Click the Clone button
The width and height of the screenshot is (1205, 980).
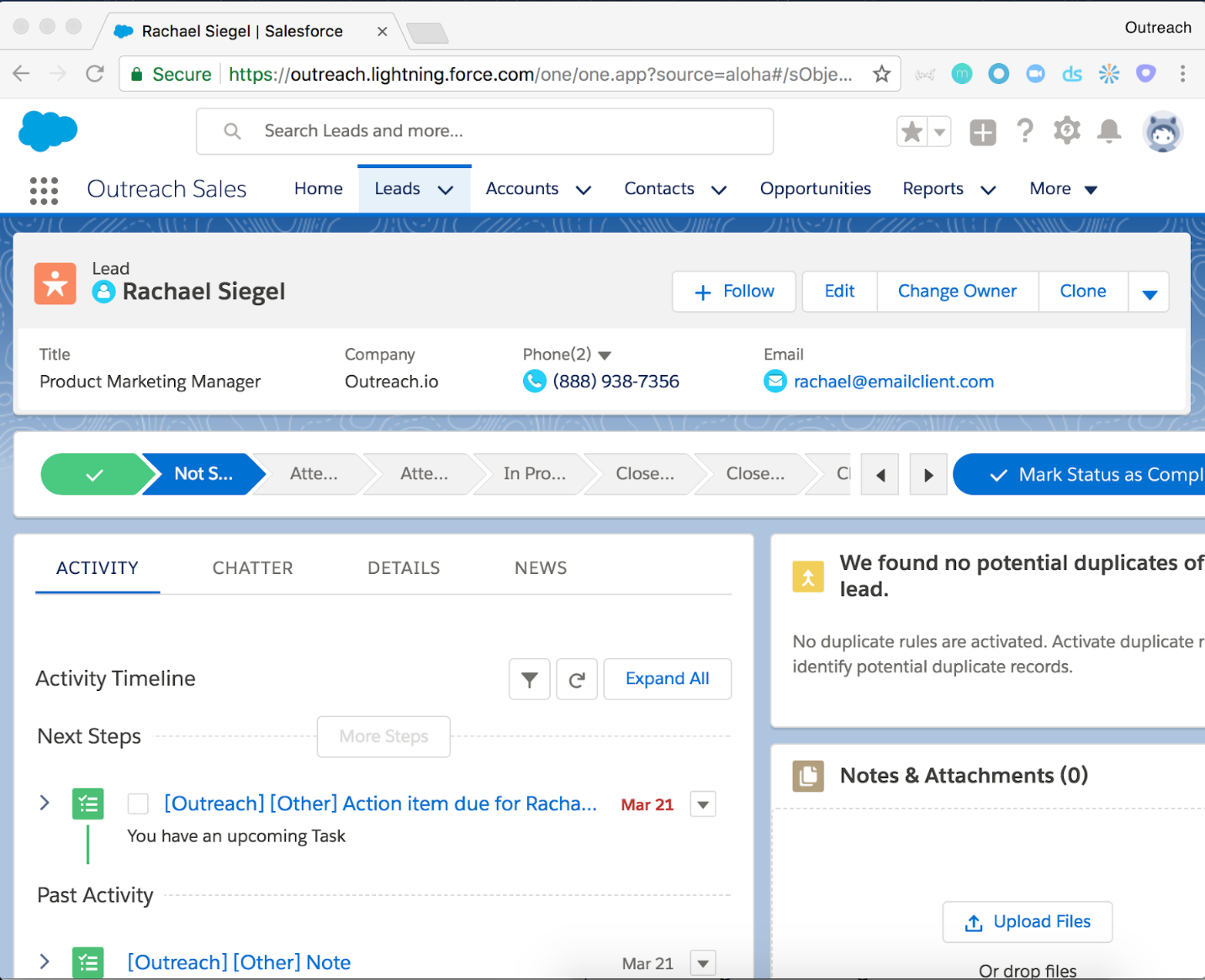[1083, 292]
